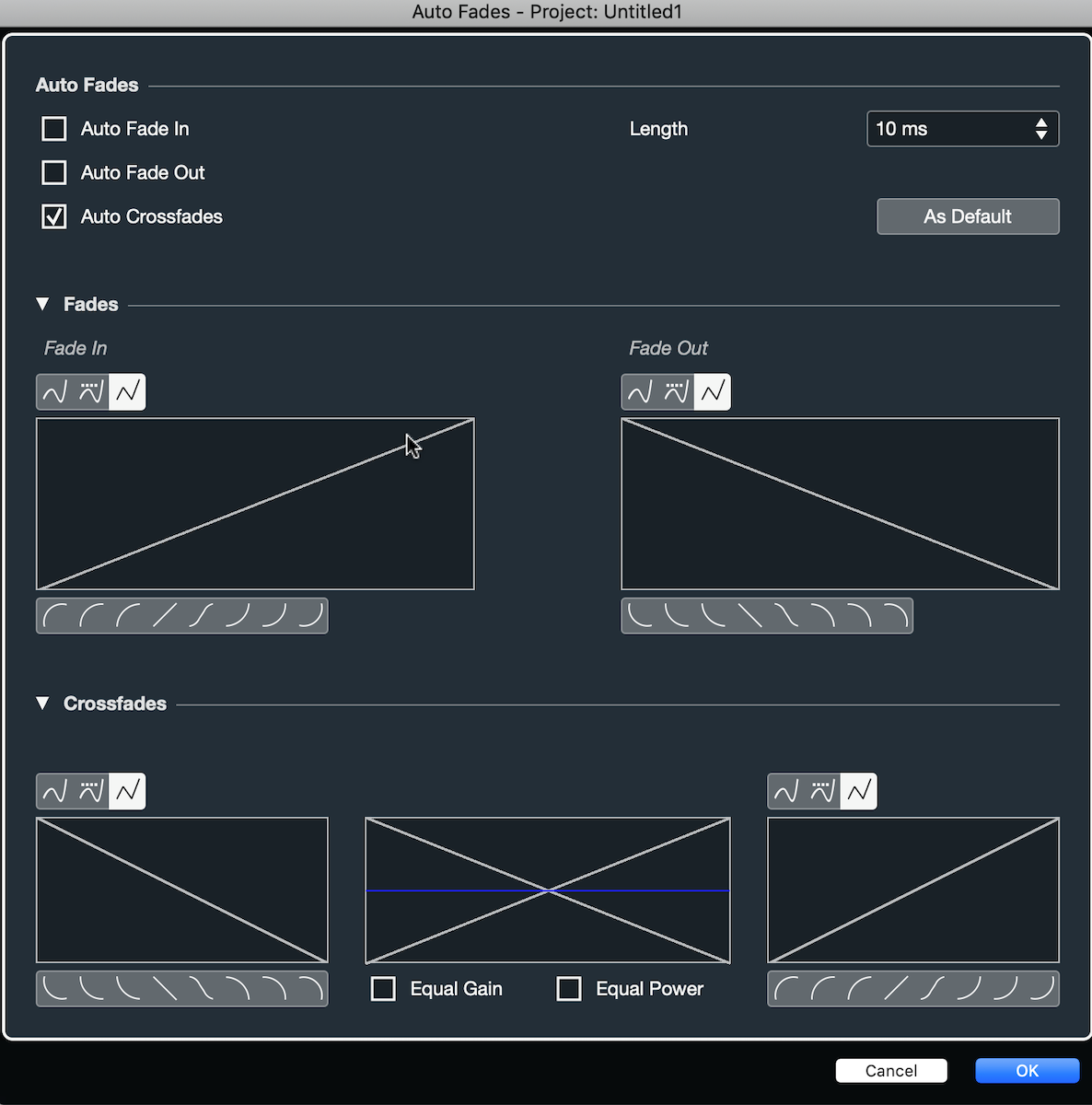The width and height of the screenshot is (1092, 1105).
Task: Enable the Auto Fade Out checkbox
Action: [54, 172]
